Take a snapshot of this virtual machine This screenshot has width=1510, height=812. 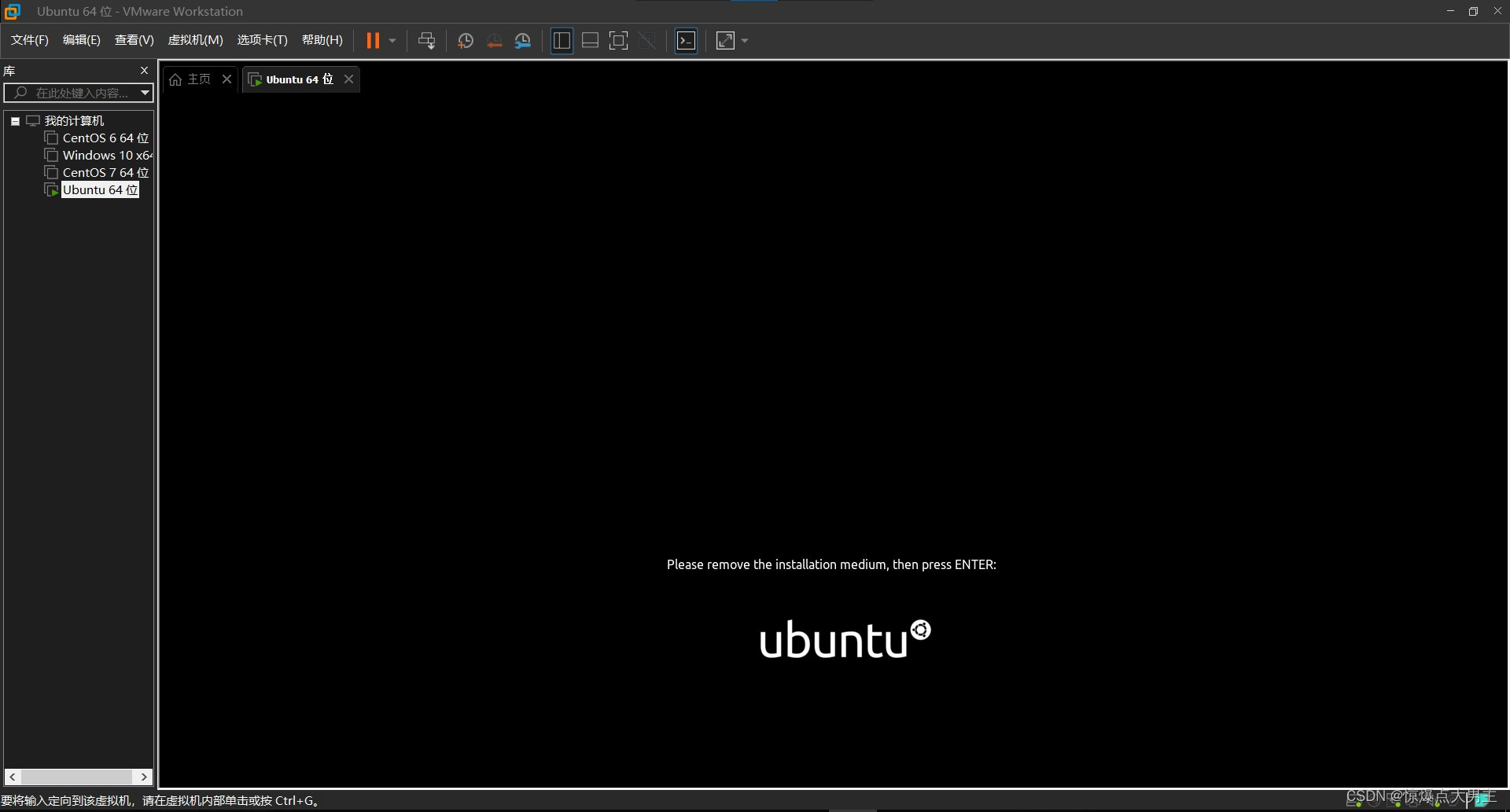[x=466, y=41]
